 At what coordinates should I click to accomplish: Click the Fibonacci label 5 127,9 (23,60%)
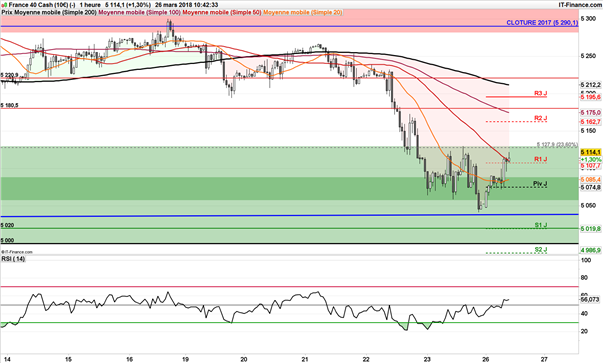click(x=557, y=145)
